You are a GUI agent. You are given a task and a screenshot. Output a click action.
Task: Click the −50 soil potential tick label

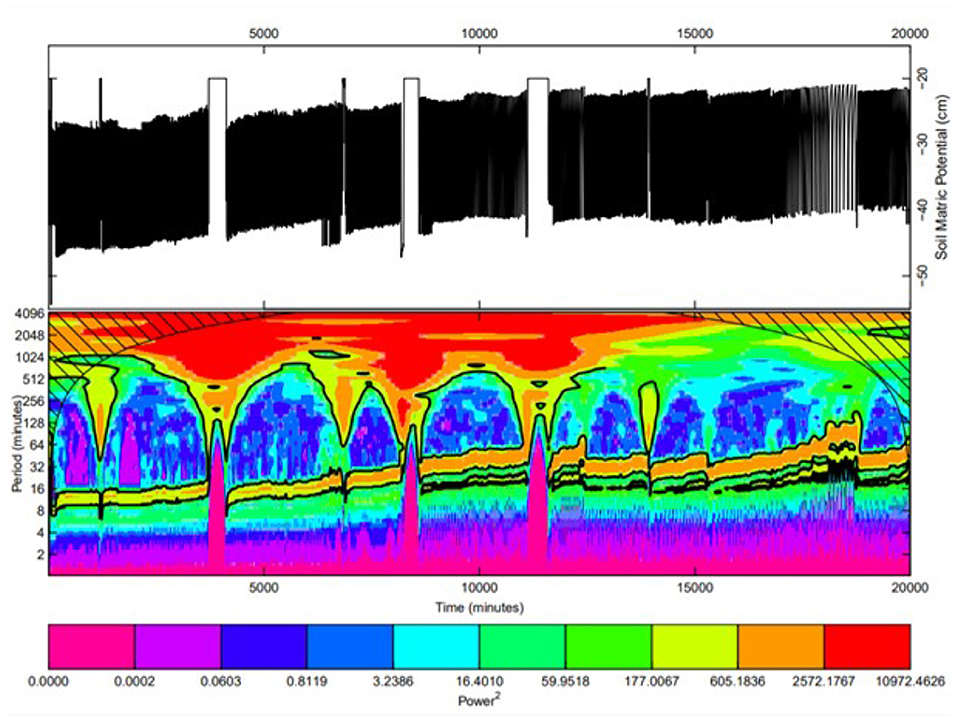click(923, 275)
